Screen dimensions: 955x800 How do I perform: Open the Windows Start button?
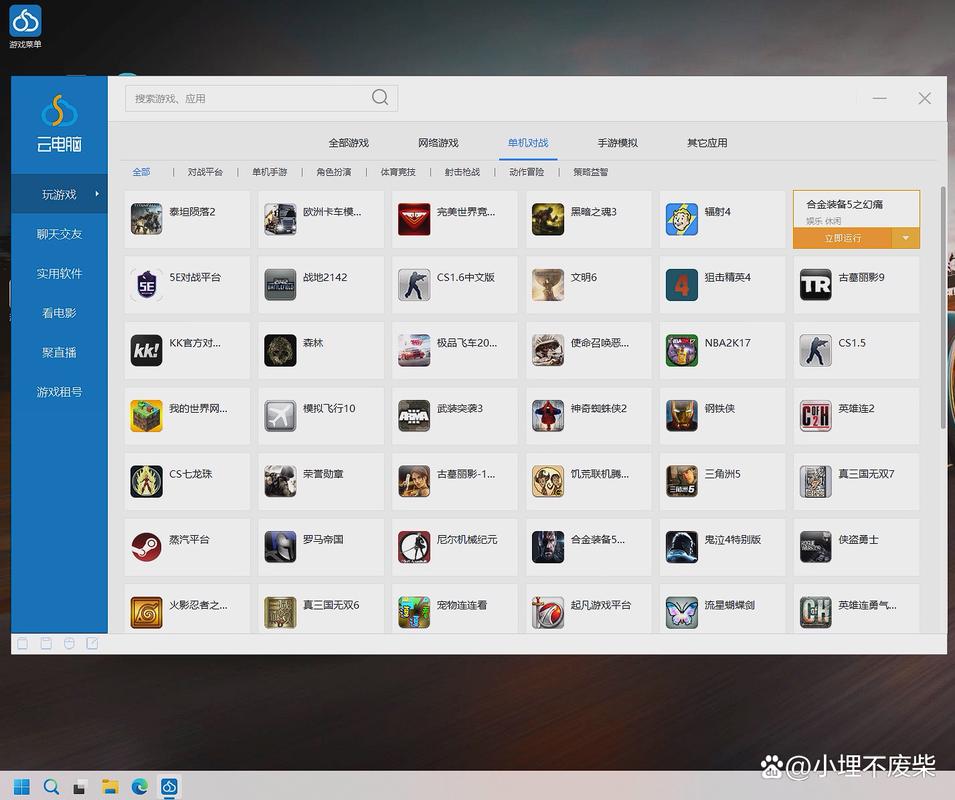[x=21, y=786]
